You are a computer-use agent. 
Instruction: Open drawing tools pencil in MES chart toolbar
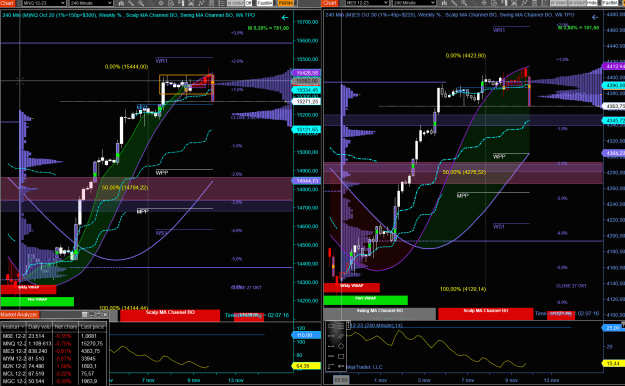[454, 3]
